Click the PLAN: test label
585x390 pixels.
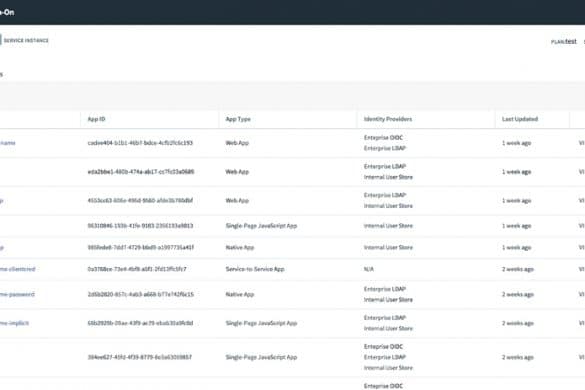pos(564,41)
